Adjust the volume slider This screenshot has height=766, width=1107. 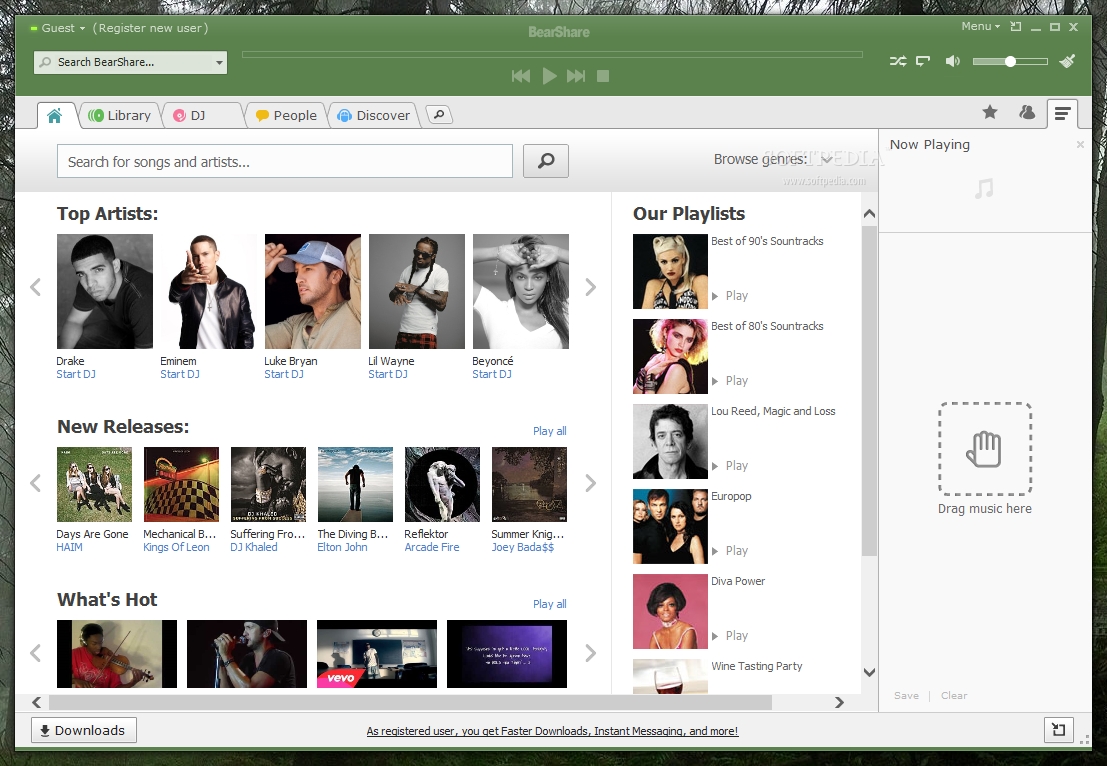1010,61
